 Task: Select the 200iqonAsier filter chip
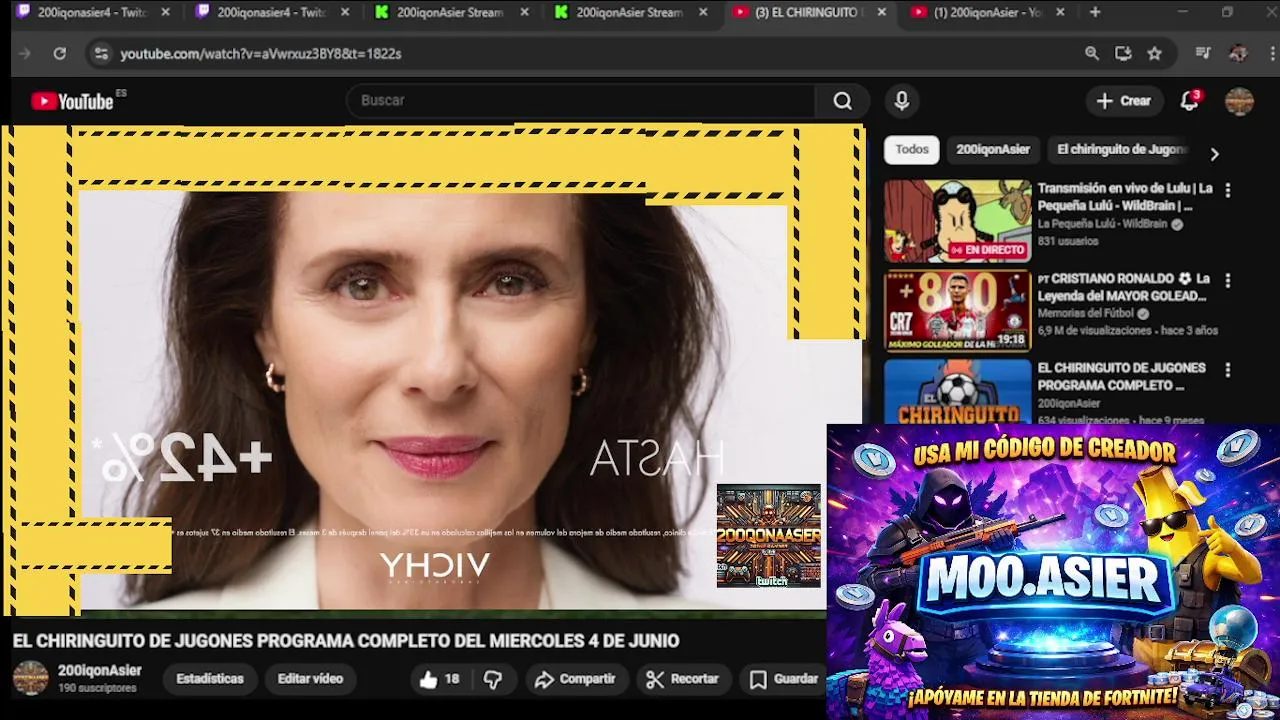point(993,149)
